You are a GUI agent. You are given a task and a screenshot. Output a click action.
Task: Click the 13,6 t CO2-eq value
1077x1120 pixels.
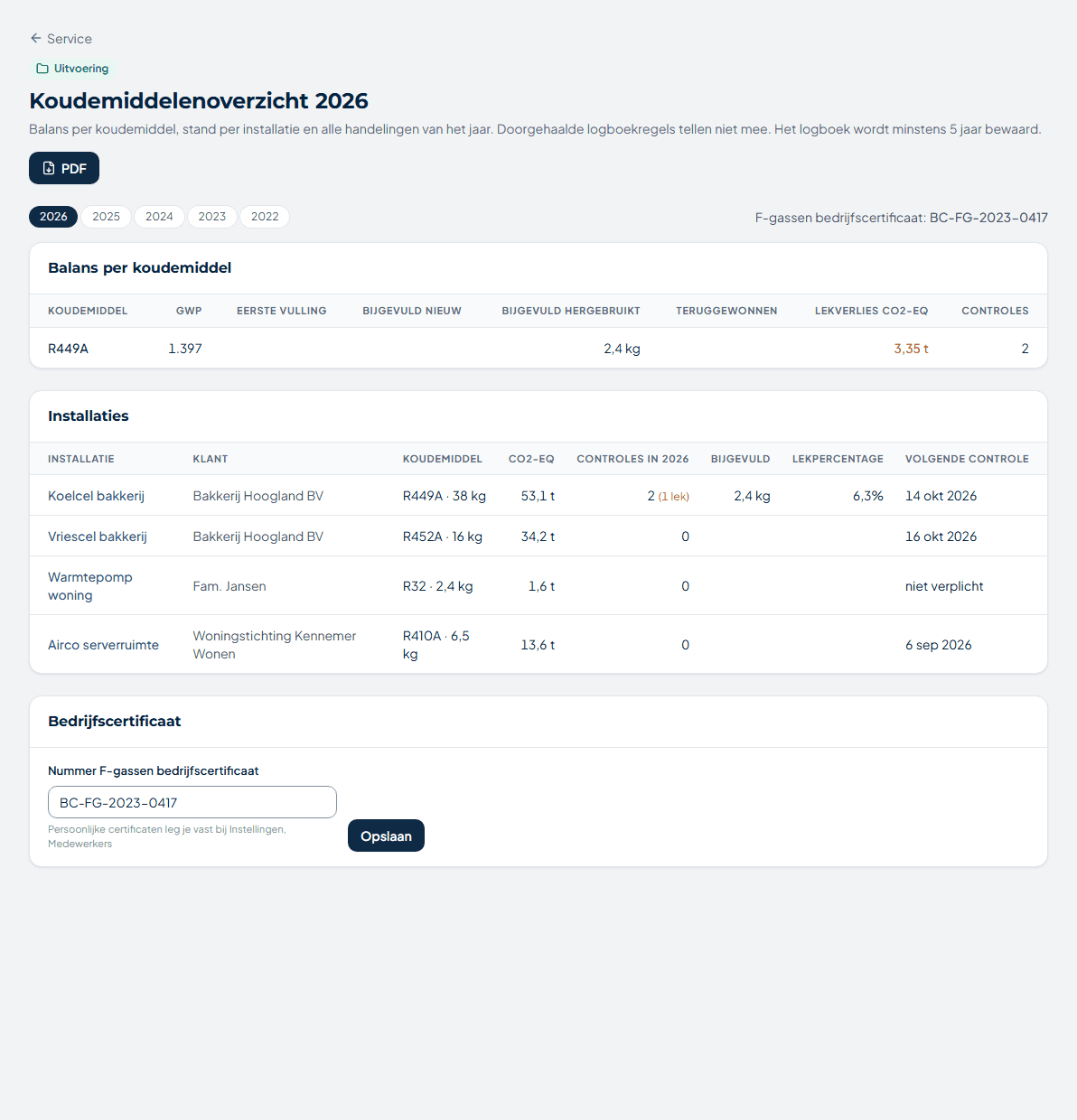pos(538,645)
